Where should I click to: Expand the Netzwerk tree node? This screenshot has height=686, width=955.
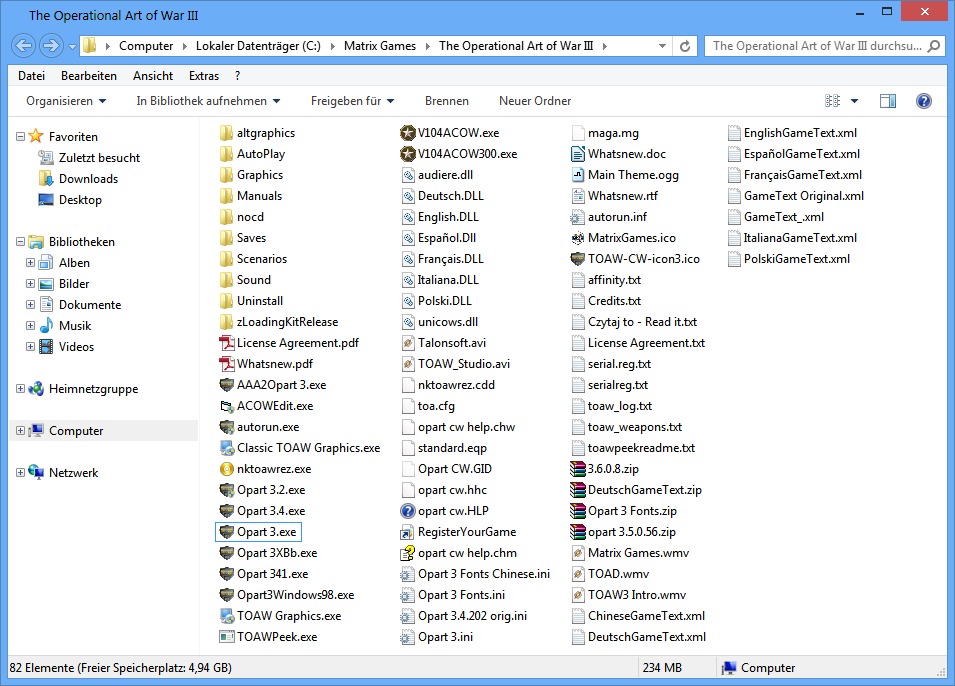pos(20,473)
